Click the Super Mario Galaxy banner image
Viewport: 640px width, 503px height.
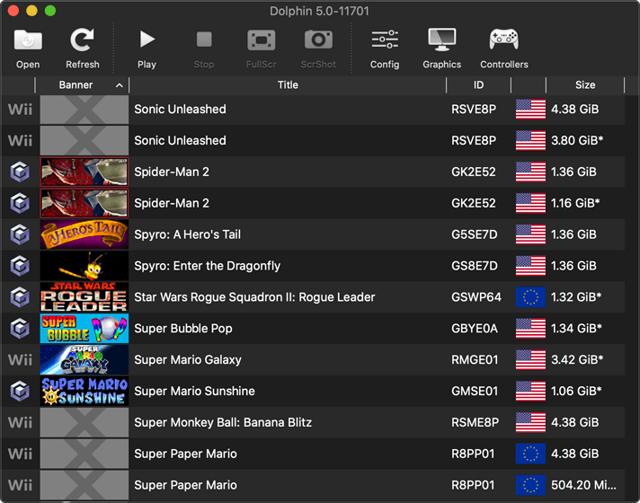point(84,360)
